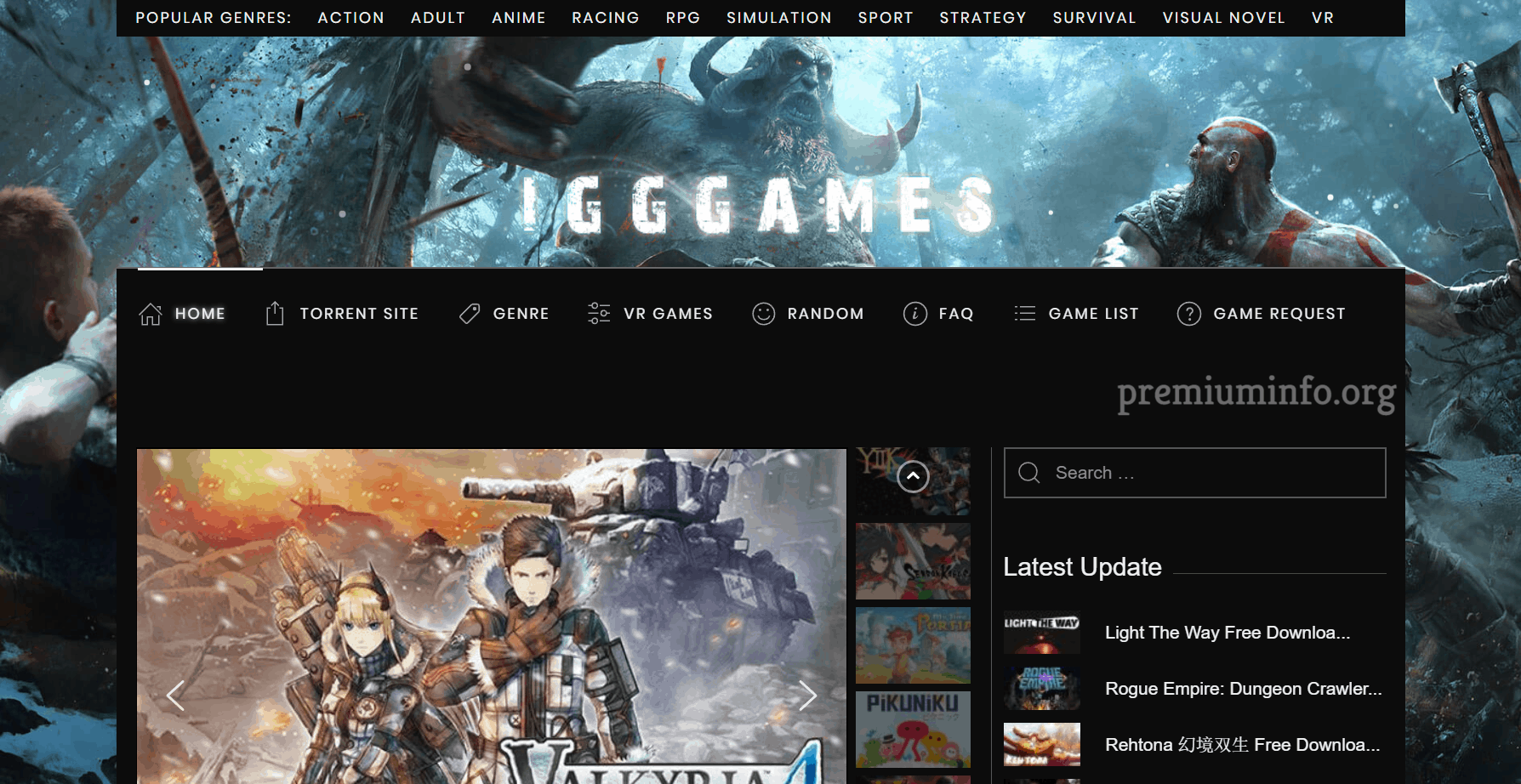This screenshot has width=1521, height=784.
Task: Click the Game List lines icon
Action: [x=1025, y=314]
